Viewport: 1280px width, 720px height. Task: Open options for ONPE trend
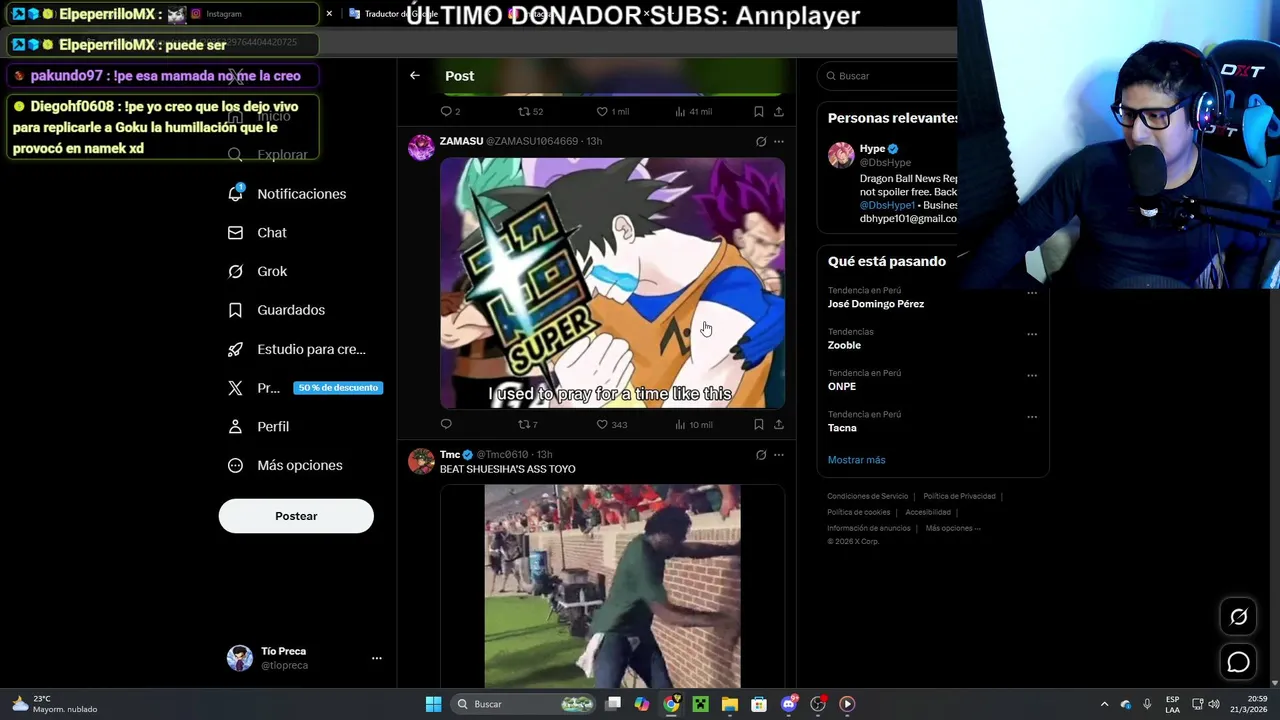click(x=1032, y=376)
